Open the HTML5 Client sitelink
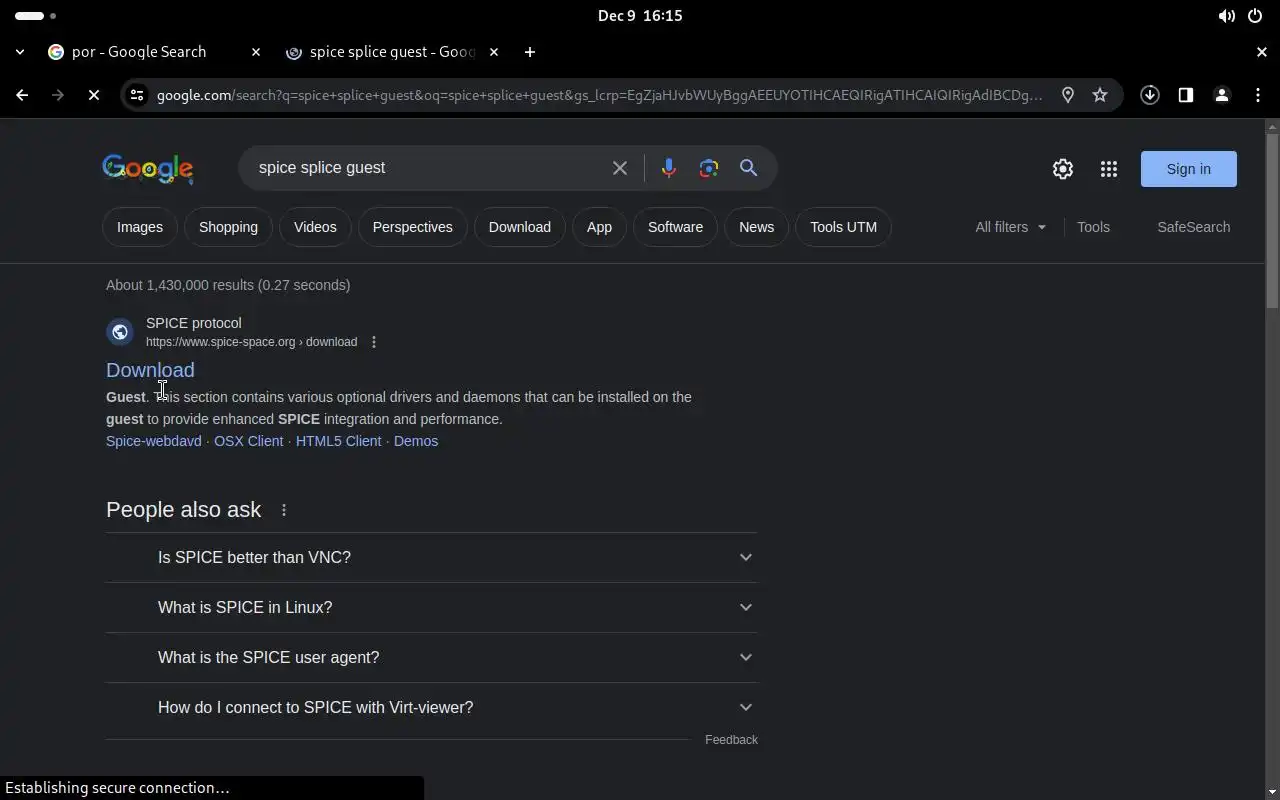This screenshot has height=800, width=1280. click(x=338, y=441)
